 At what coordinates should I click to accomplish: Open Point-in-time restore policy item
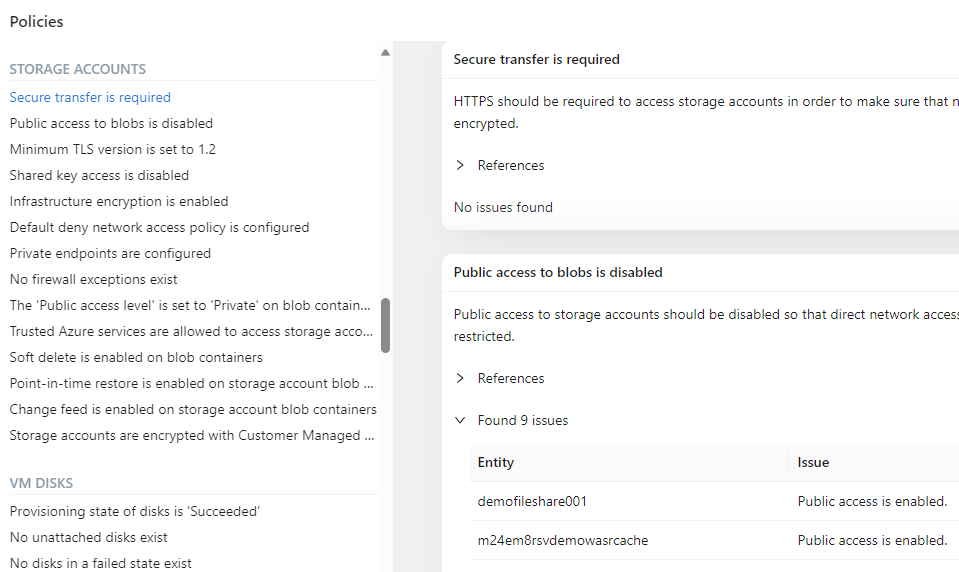point(191,383)
